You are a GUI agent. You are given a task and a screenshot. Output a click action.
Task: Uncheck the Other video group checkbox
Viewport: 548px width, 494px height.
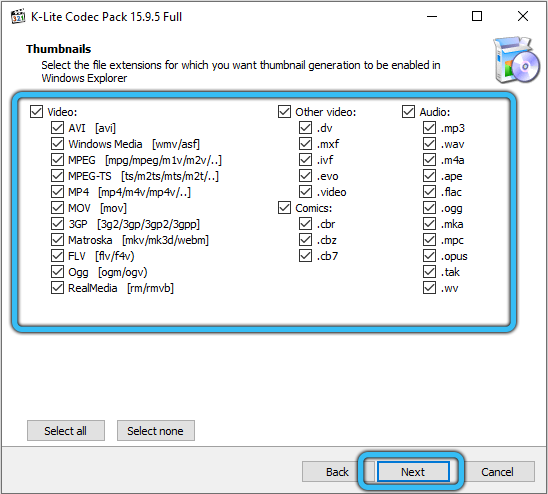click(284, 112)
